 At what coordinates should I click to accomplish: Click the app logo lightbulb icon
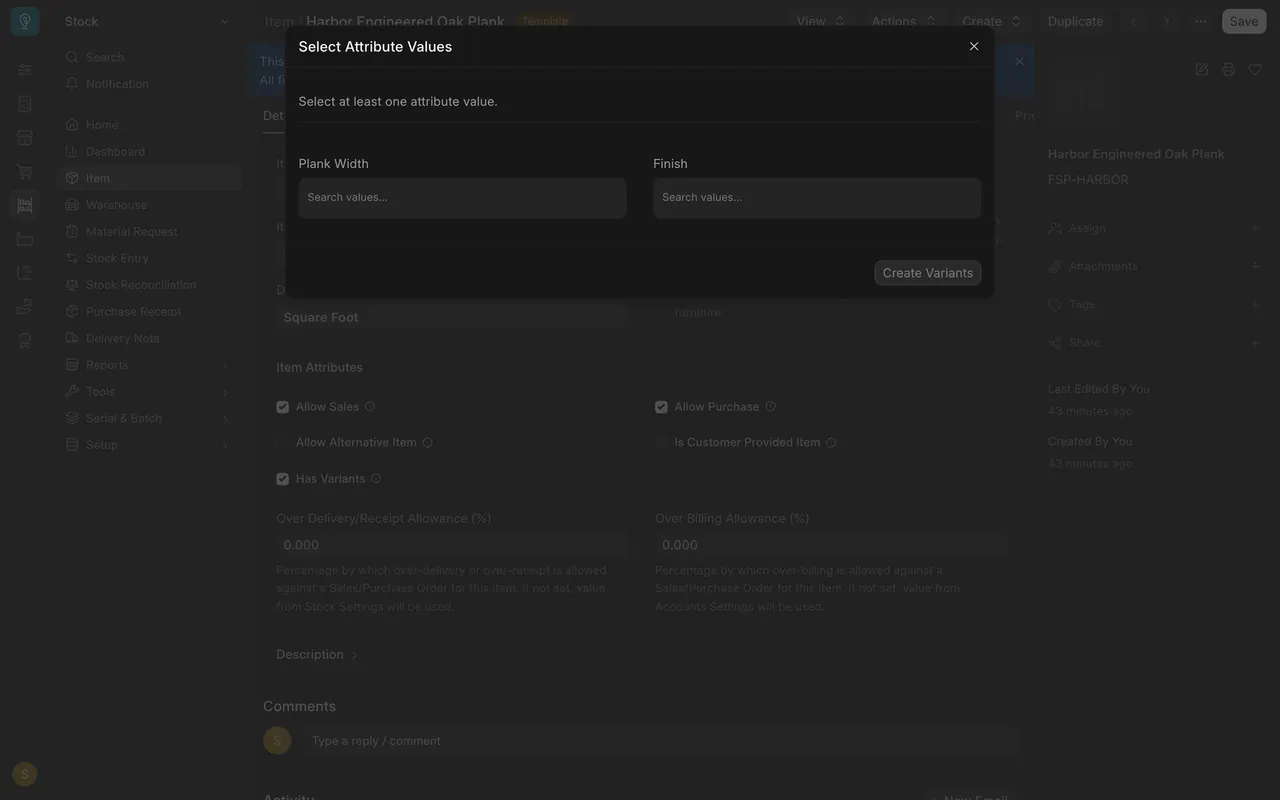(x=25, y=21)
